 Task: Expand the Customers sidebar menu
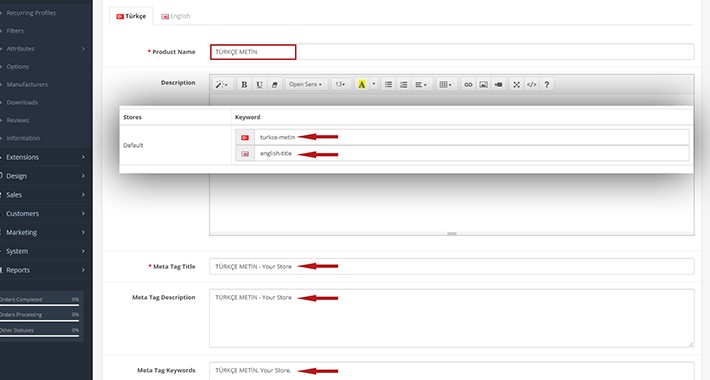(x=45, y=213)
